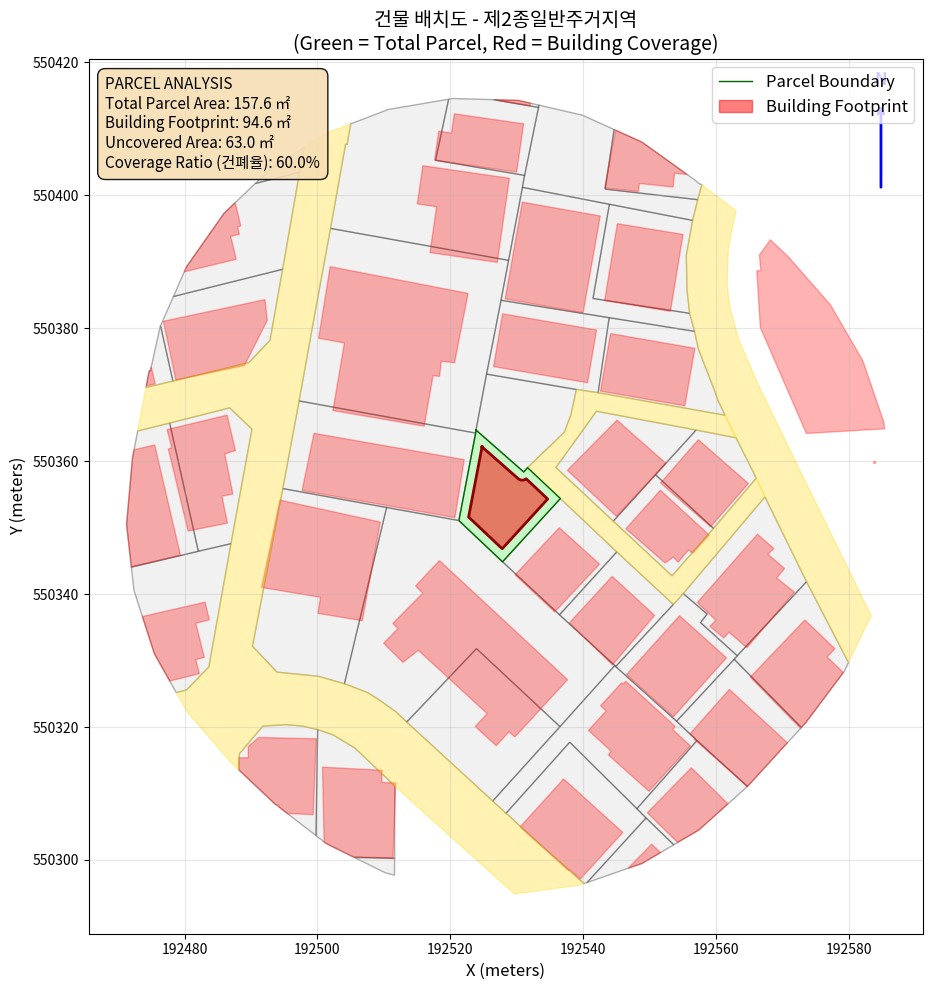The width and height of the screenshot is (932, 990).
Task: Click the X (meters) axis label
Action: (x=505, y=970)
